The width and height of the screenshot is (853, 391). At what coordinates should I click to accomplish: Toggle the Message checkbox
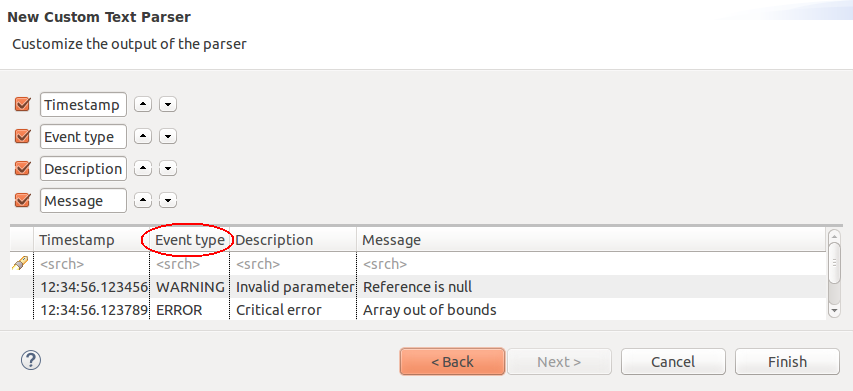coord(22,200)
